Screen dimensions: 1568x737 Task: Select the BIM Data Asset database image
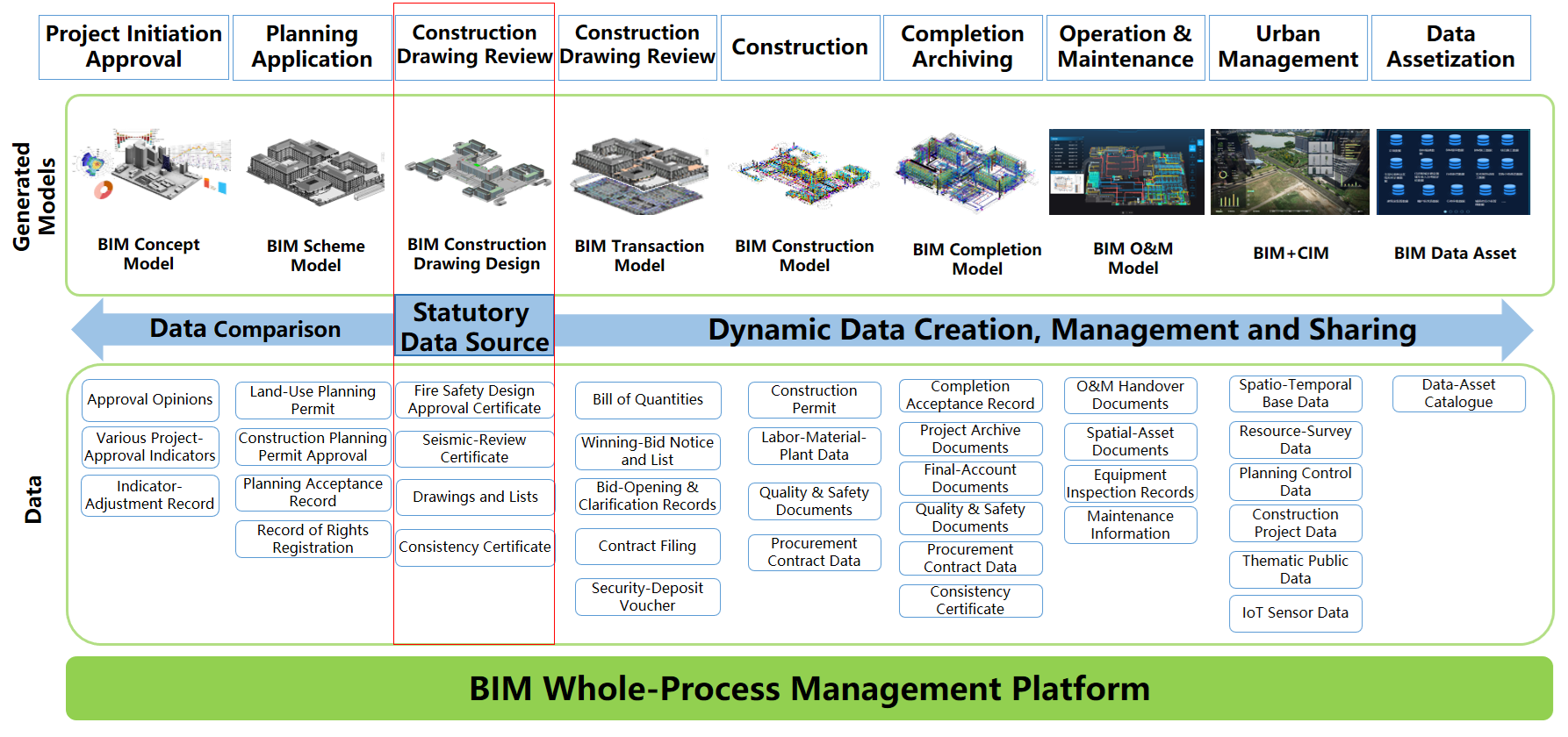coord(1453,172)
